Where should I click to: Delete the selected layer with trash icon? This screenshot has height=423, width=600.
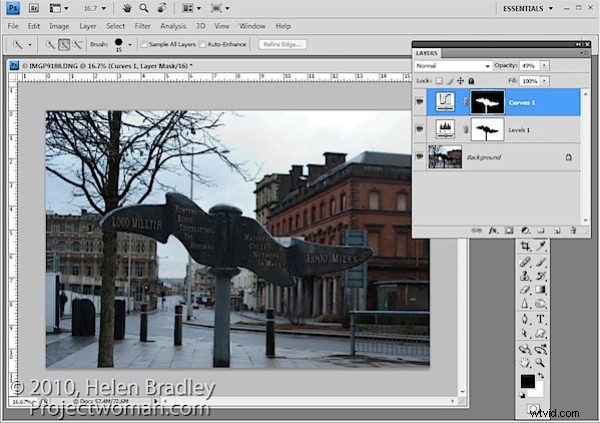(573, 230)
